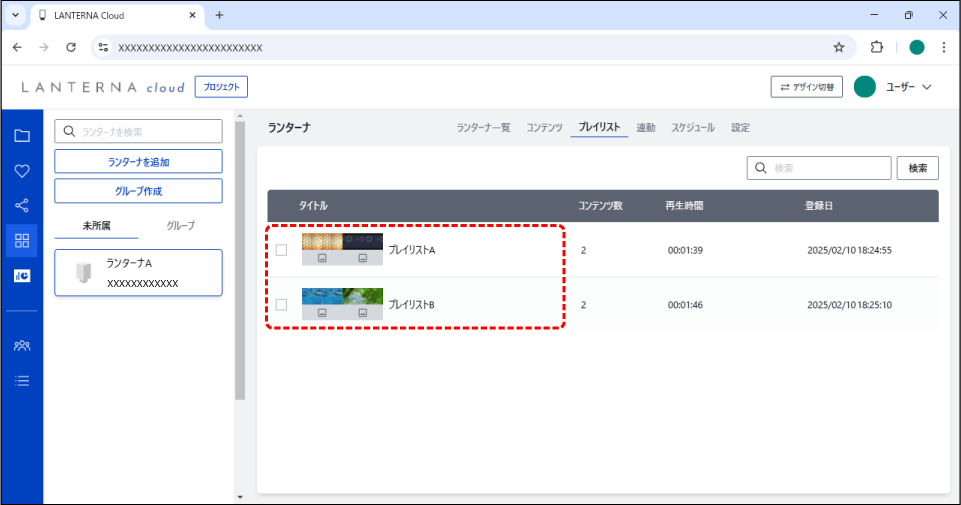
Task: Open the chart analytics sidebar icon
Action: 22,276
